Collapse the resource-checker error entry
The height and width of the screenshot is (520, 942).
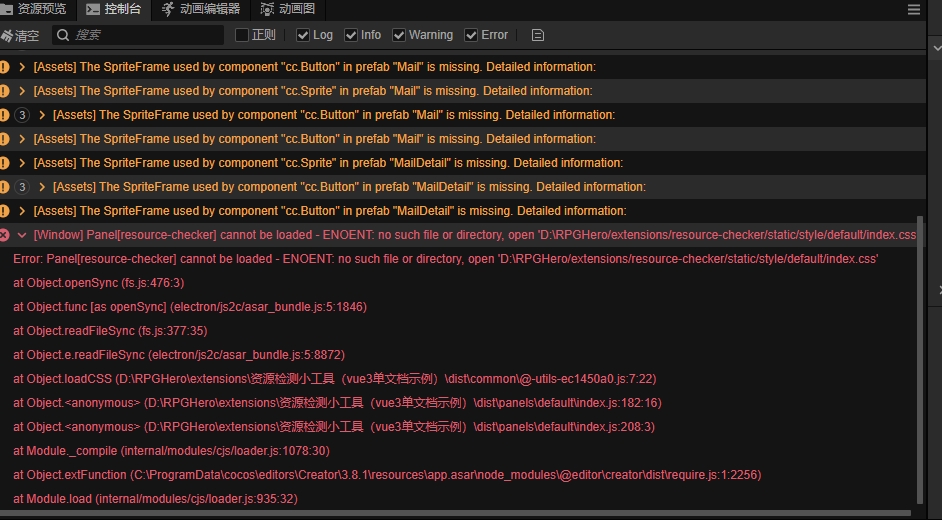tap(22, 235)
